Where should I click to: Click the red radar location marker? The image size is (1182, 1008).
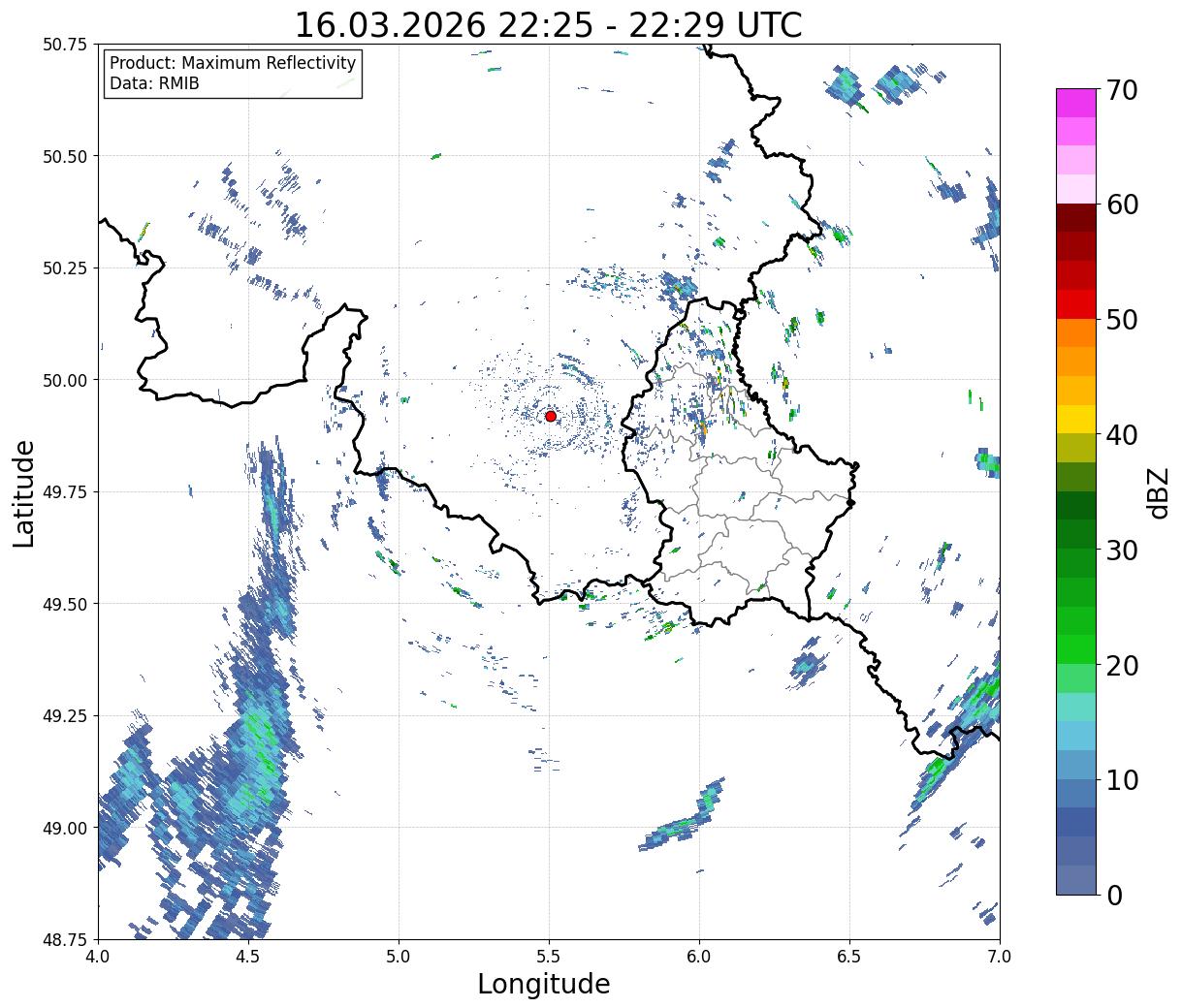point(550,416)
